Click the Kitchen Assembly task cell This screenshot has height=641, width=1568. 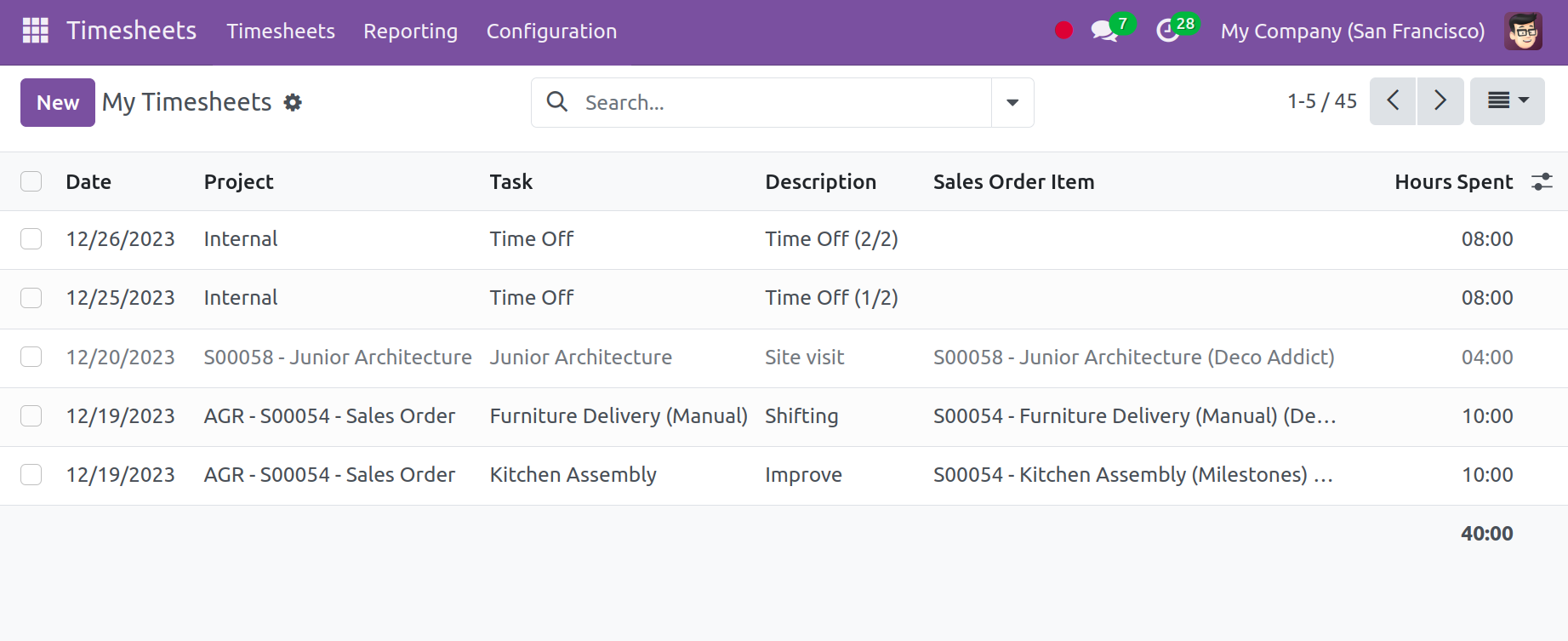(573, 474)
